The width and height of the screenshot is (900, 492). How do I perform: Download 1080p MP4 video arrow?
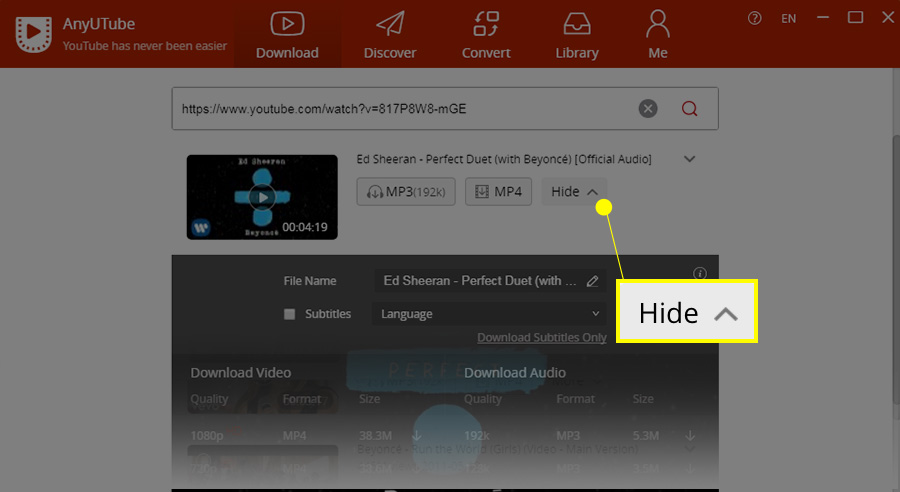pos(417,436)
